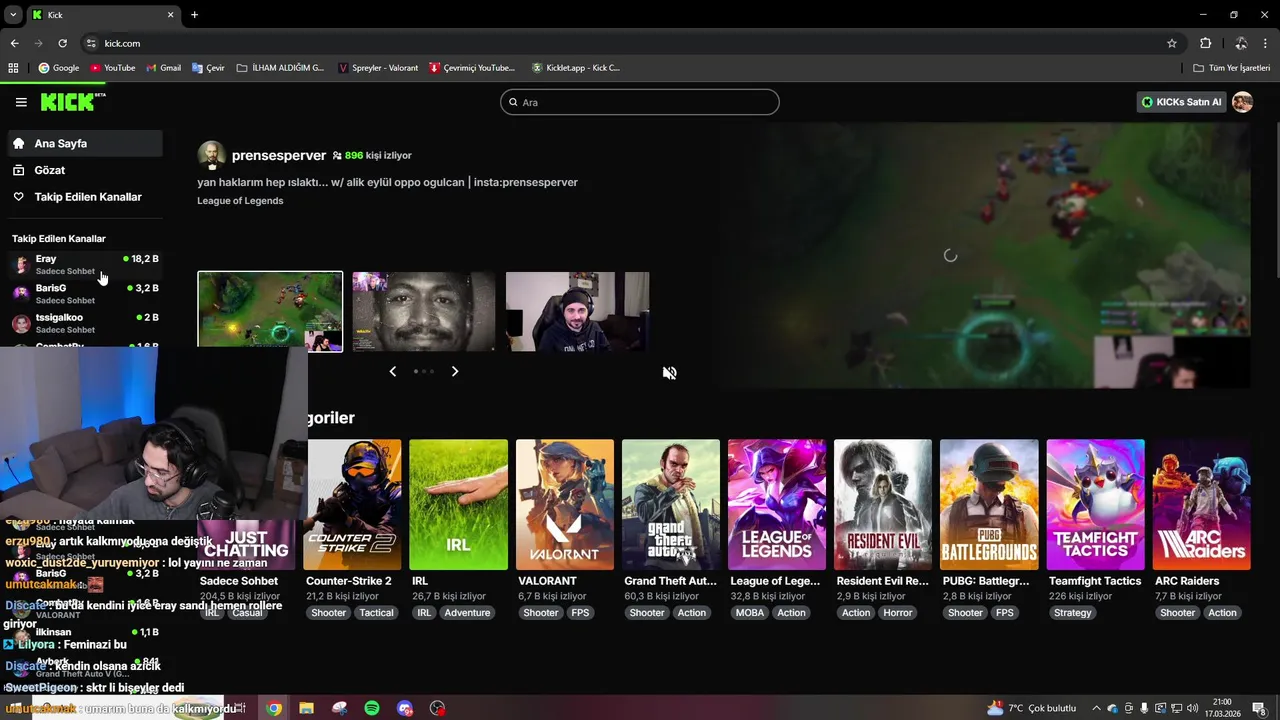Click prensesperver's streamer avatar
The height and width of the screenshot is (720, 1280).
coord(211,155)
